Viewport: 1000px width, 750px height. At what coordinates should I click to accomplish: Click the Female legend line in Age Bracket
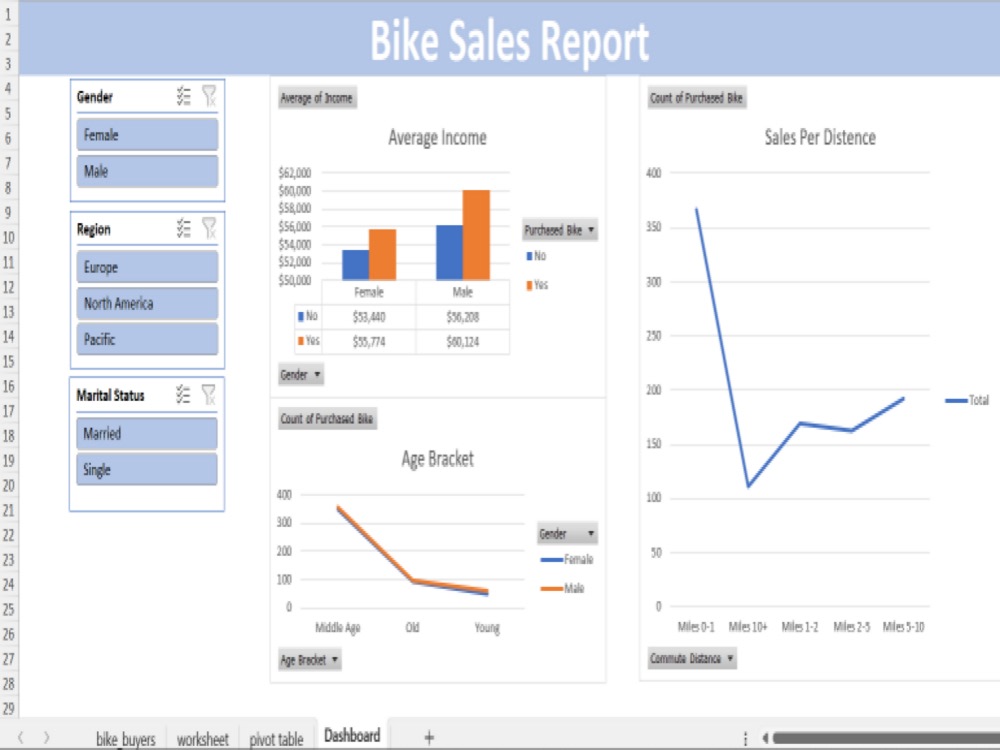pos(552,559)
